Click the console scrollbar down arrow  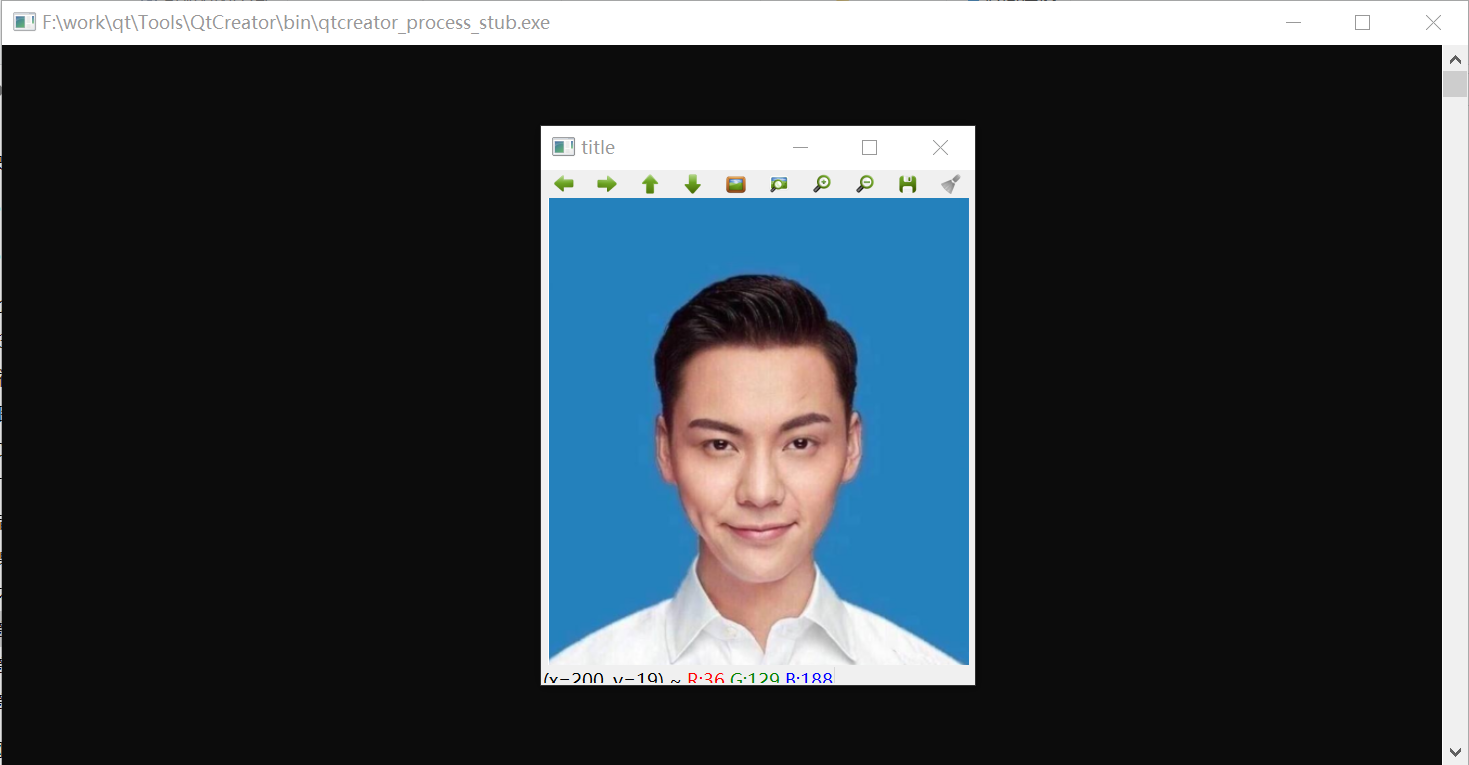1455,751
